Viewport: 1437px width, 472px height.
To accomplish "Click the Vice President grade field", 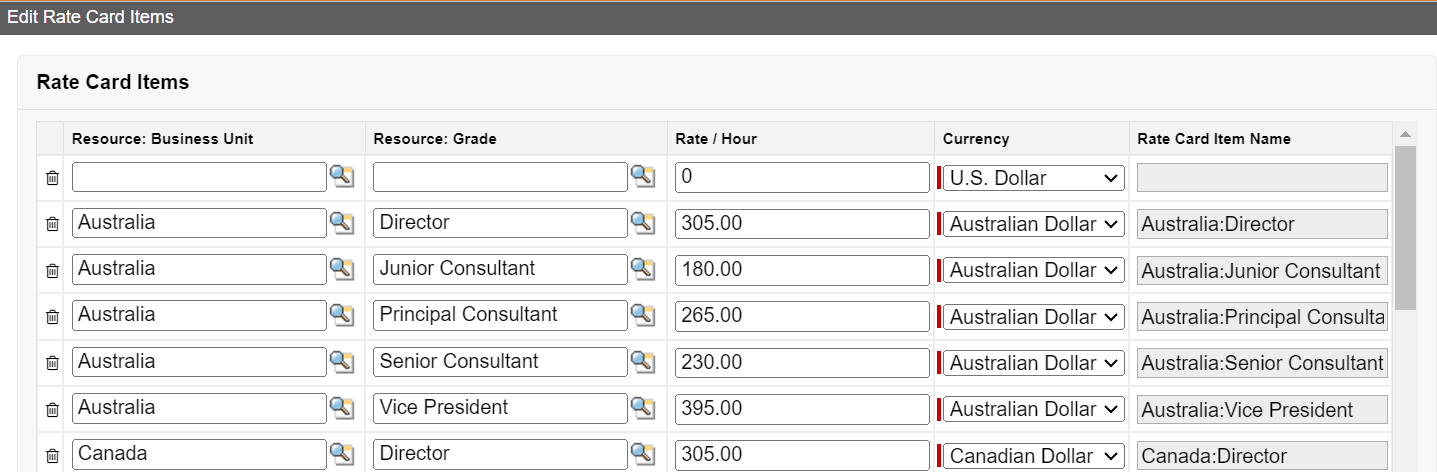I will click(500, 408).
